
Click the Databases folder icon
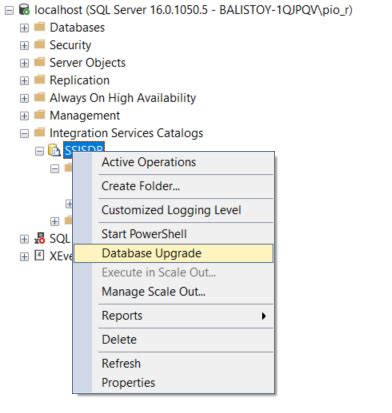point(40,27)
